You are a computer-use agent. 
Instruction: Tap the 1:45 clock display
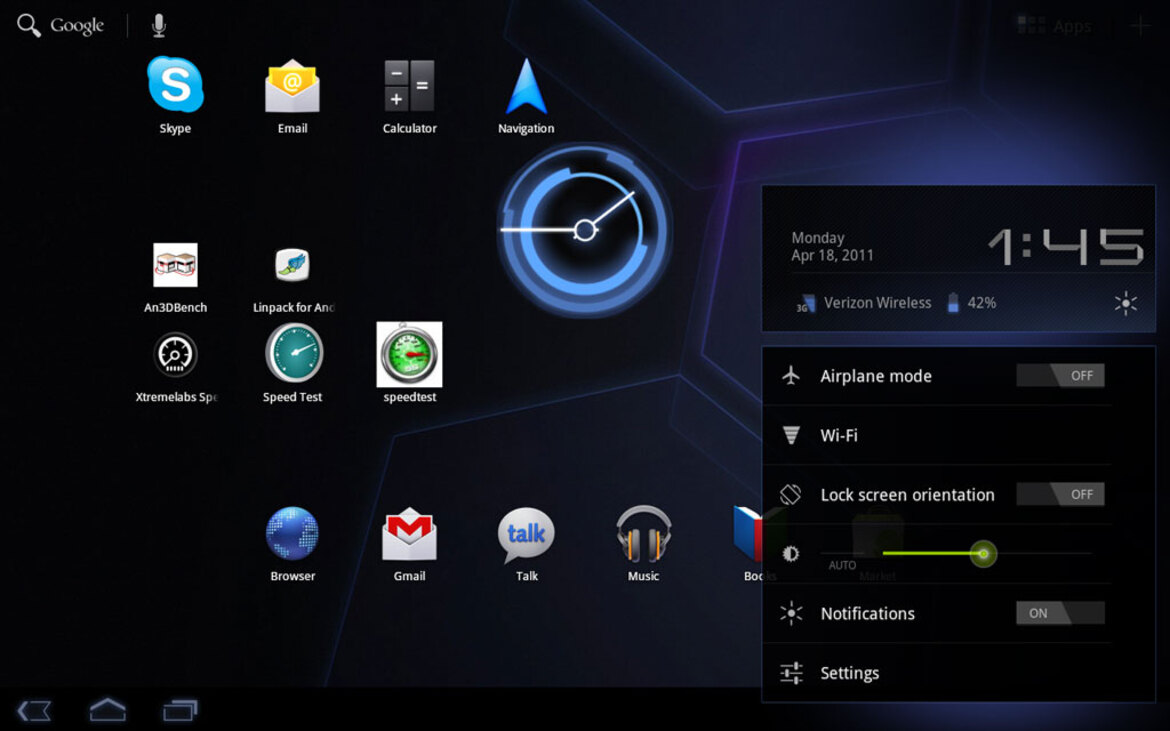tap(1066, 247)
